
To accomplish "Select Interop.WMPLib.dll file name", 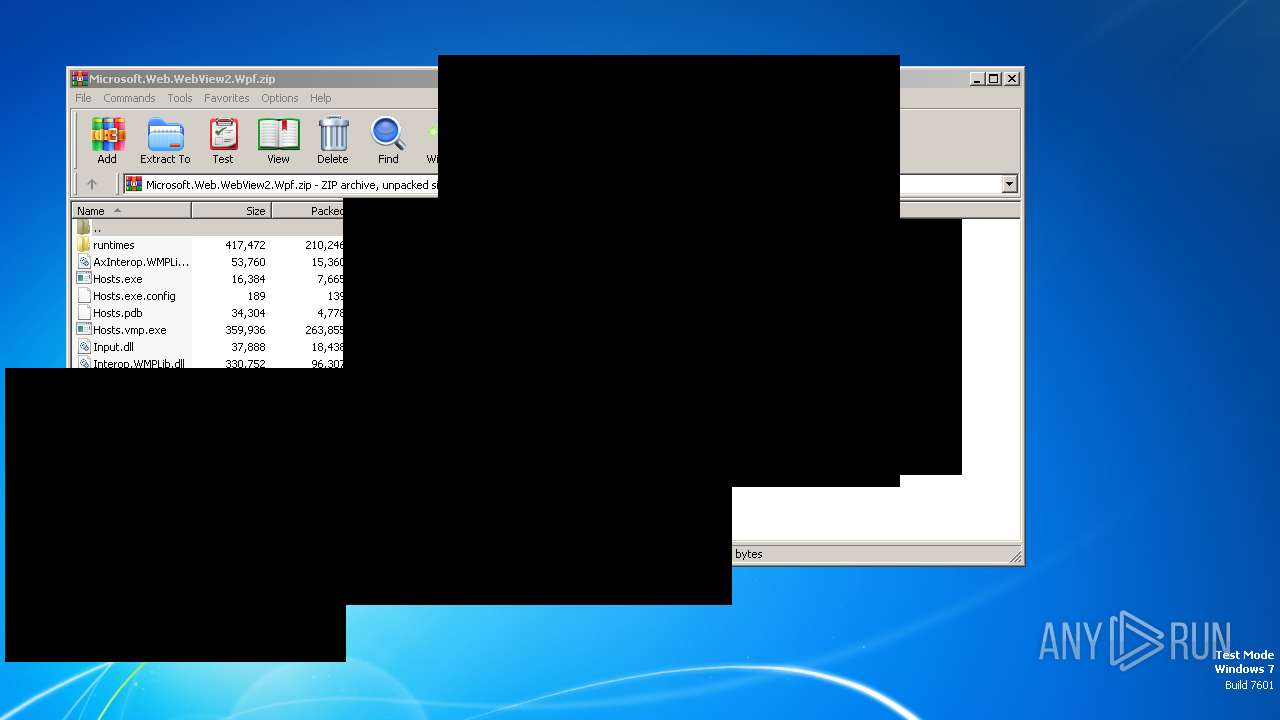I will (139, 363).
